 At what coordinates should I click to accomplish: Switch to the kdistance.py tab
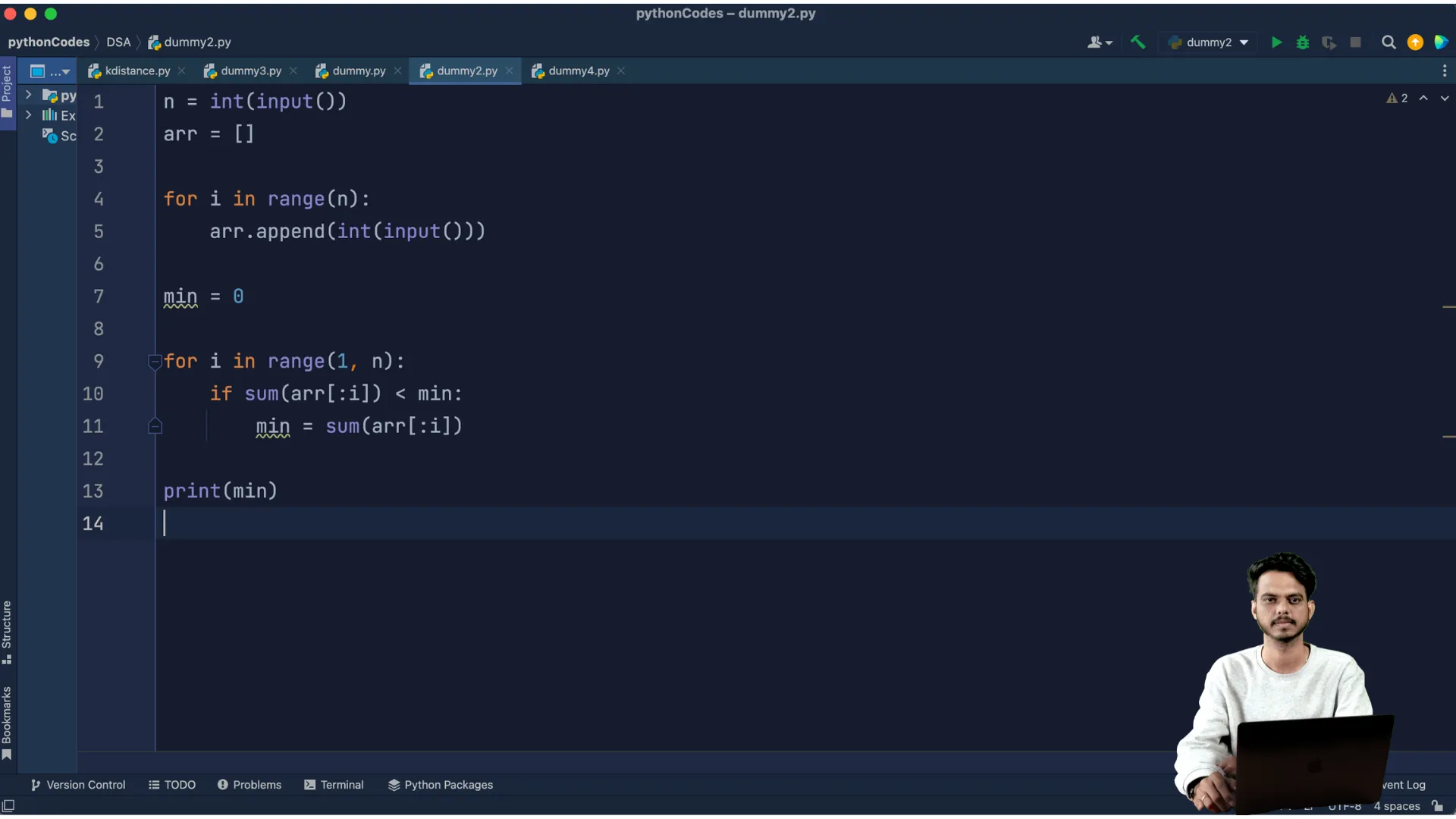[x=136, y=71]
